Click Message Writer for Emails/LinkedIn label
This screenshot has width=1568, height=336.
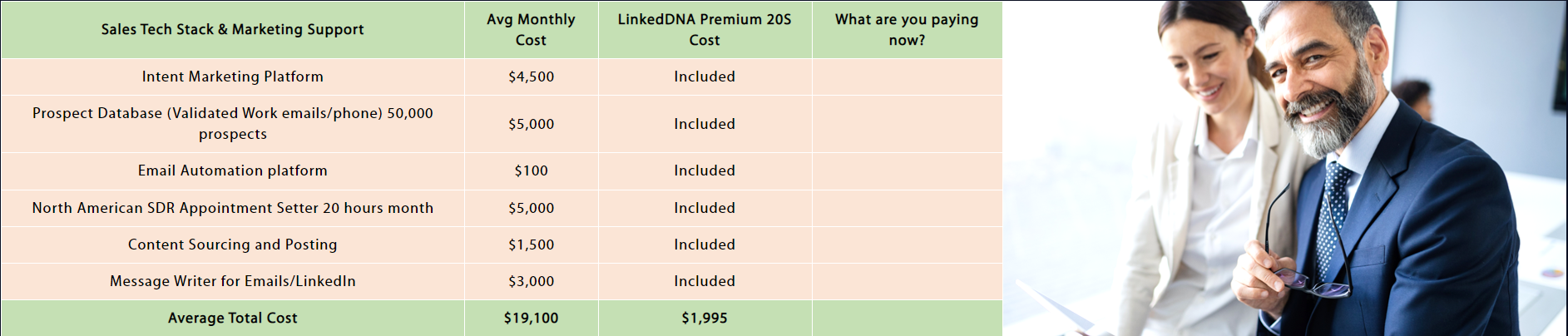[232, 281]
